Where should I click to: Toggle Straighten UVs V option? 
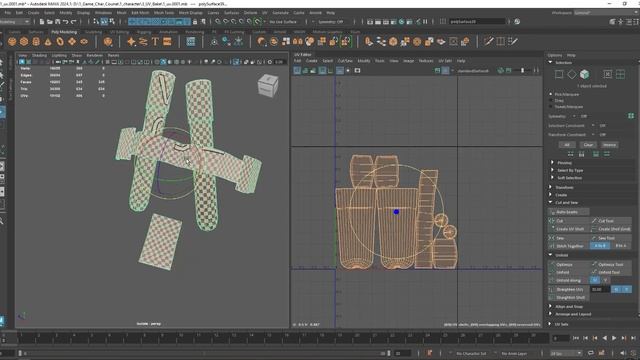tap(627, 289)
